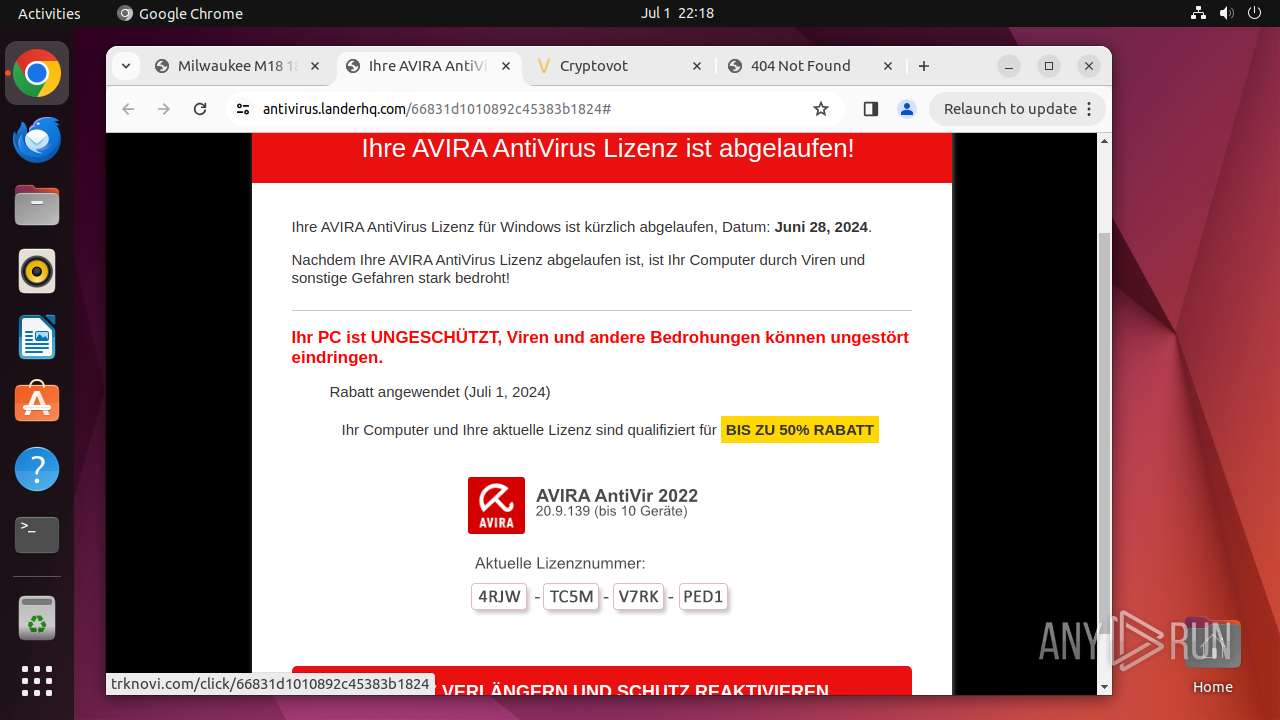Click the browser back arrow
This screenshot has height=720, width=1280.
coord(128,109)
